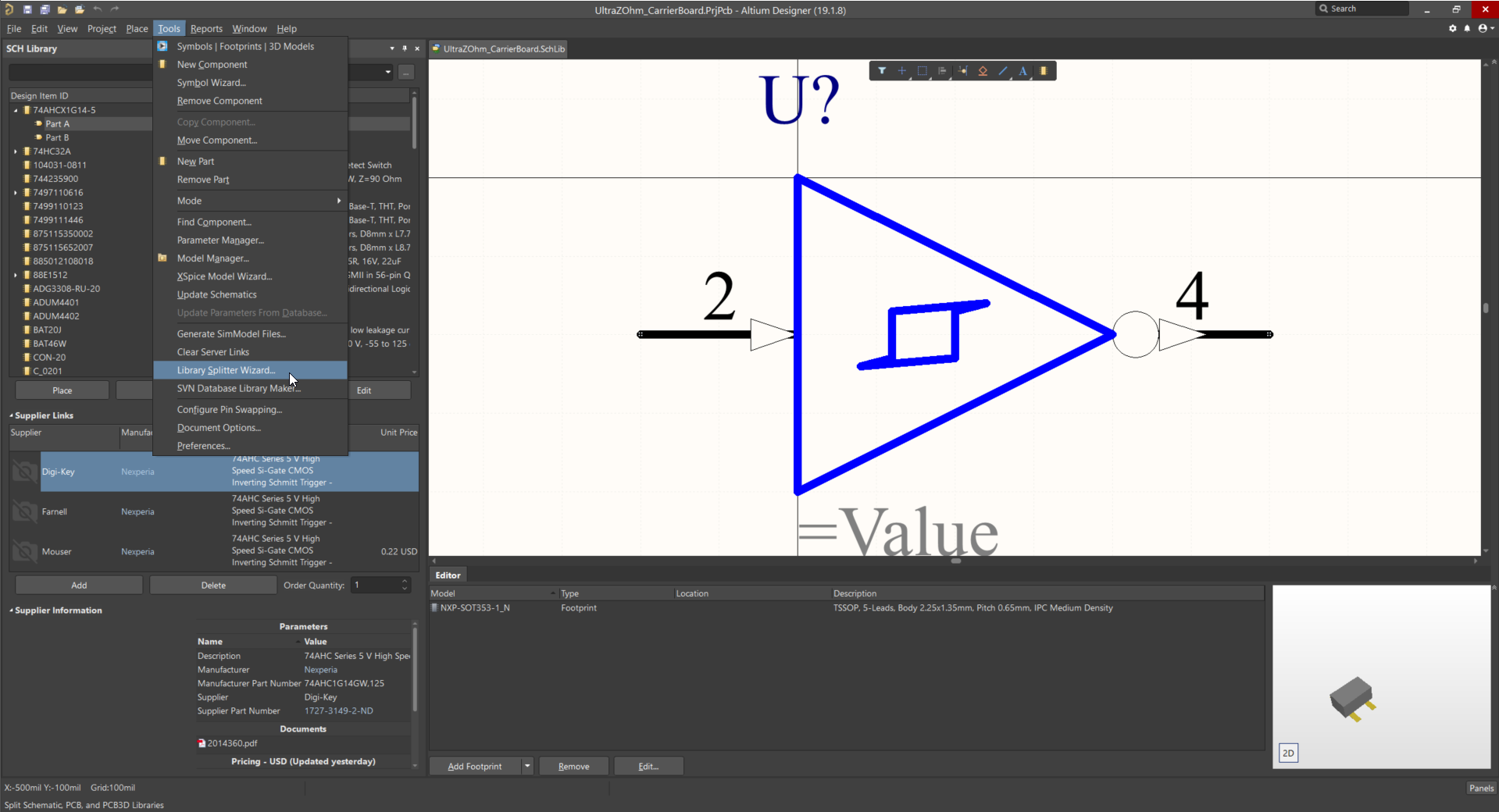This screenshot has width=1499, height=812.
Task: Open the settings gear icon
Action: 1452,28
